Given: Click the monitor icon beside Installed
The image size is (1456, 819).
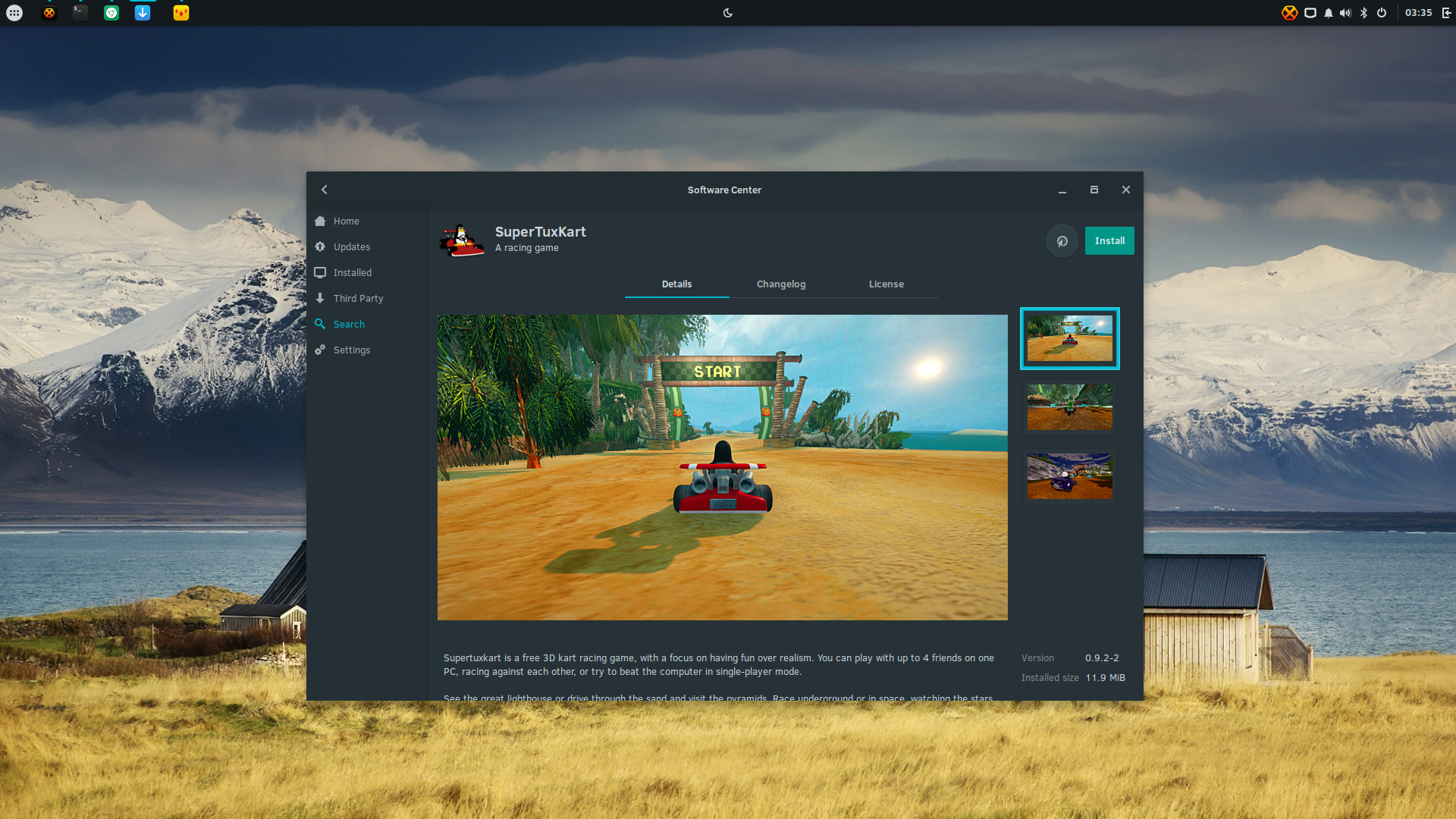Looking at the screenshot, I should [x=320, y=272].
